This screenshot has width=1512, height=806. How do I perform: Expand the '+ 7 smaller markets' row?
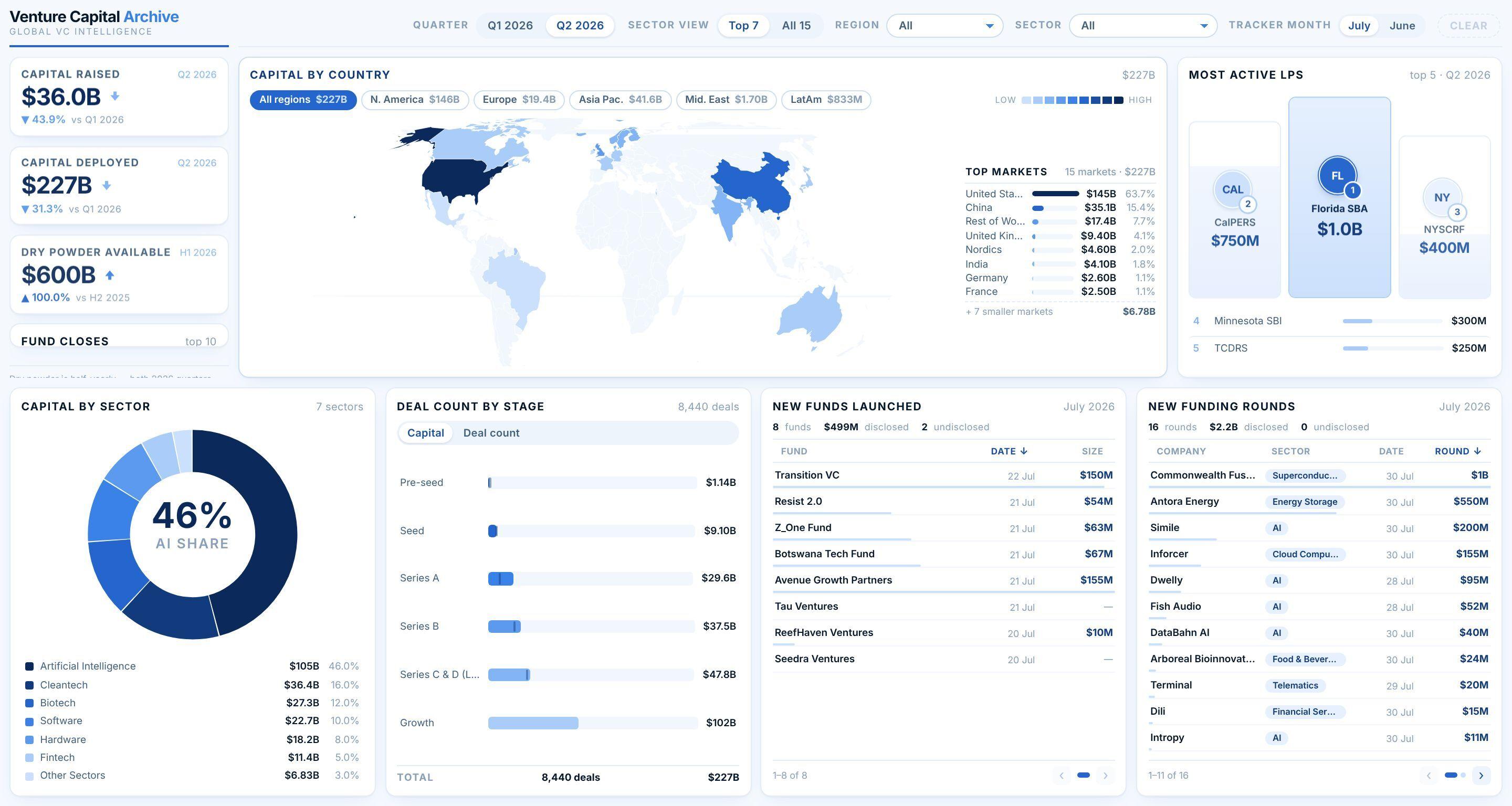click(x=1060, y=312)
